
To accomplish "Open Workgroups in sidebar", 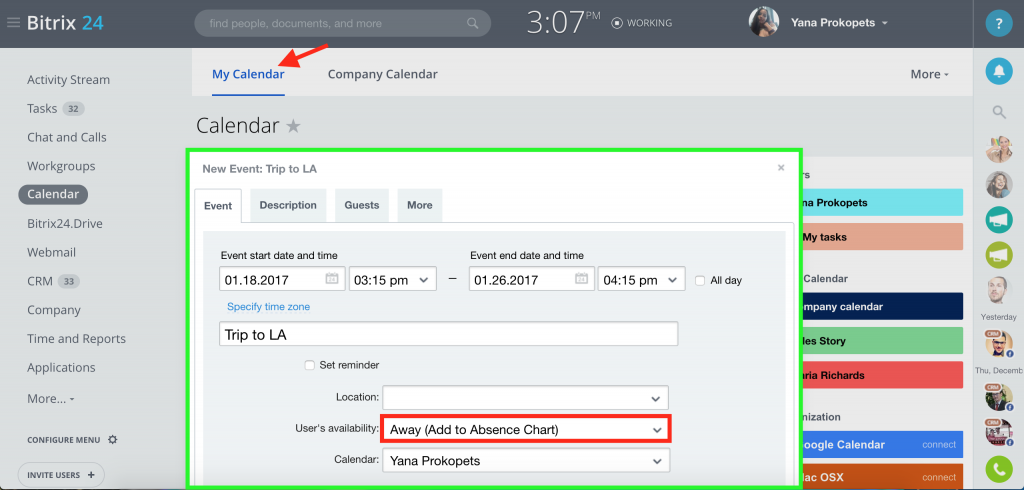I will 61,166.
